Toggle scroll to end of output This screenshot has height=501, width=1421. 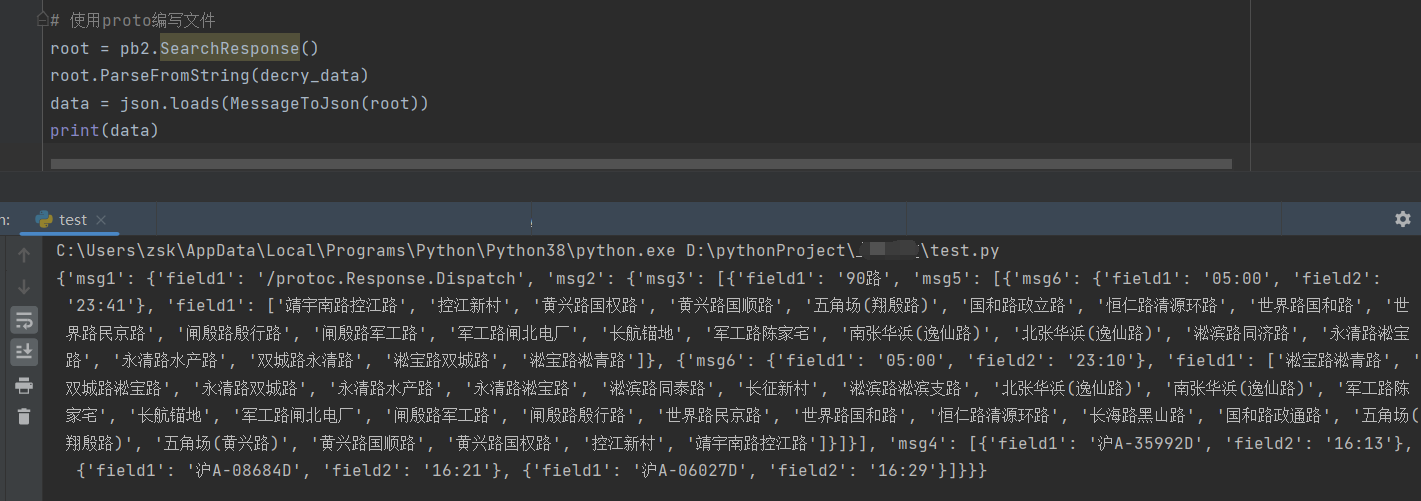(24, 352)
